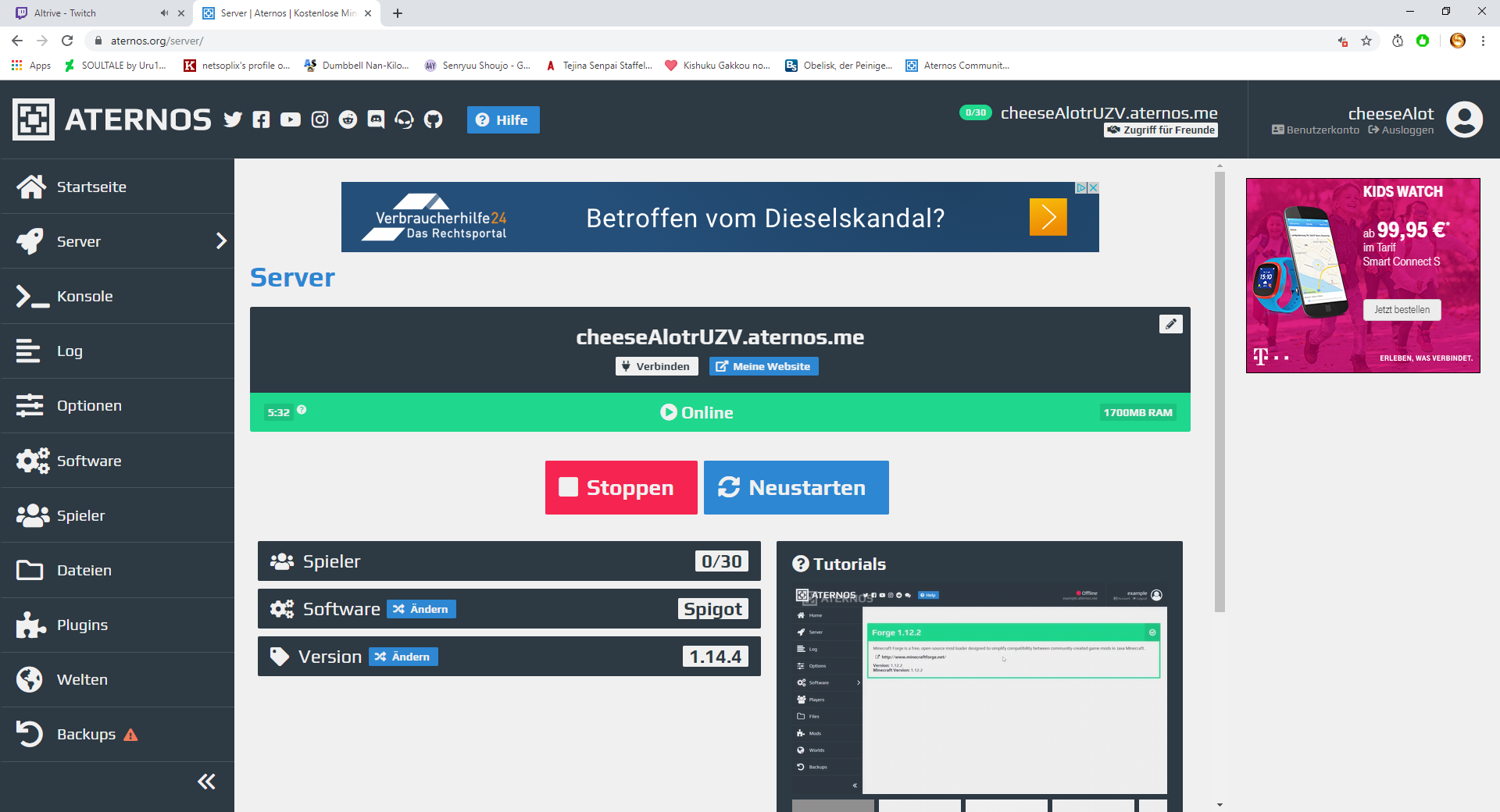
Task: Click the help icon next to 5:32 countdown
Action: tap(302, 410)
